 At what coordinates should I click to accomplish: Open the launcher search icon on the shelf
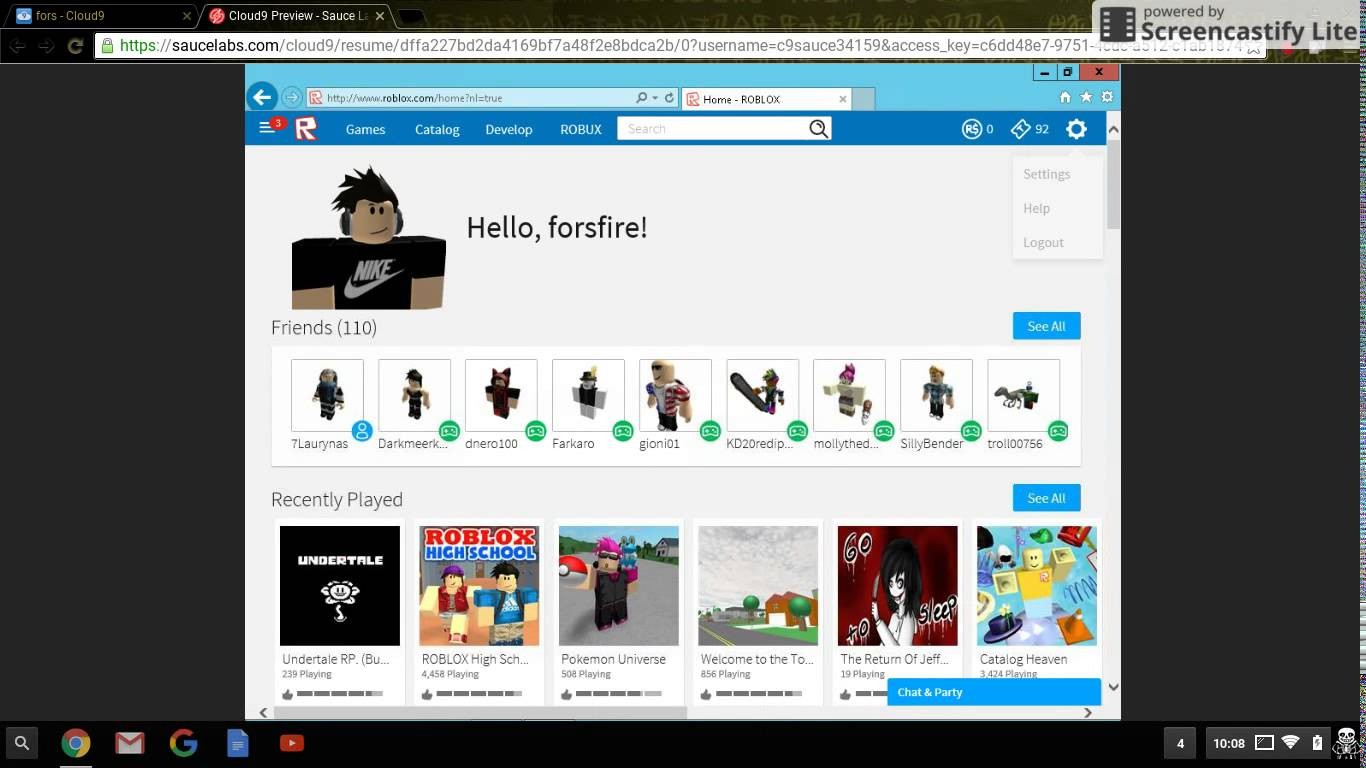[x=22, y=743]
